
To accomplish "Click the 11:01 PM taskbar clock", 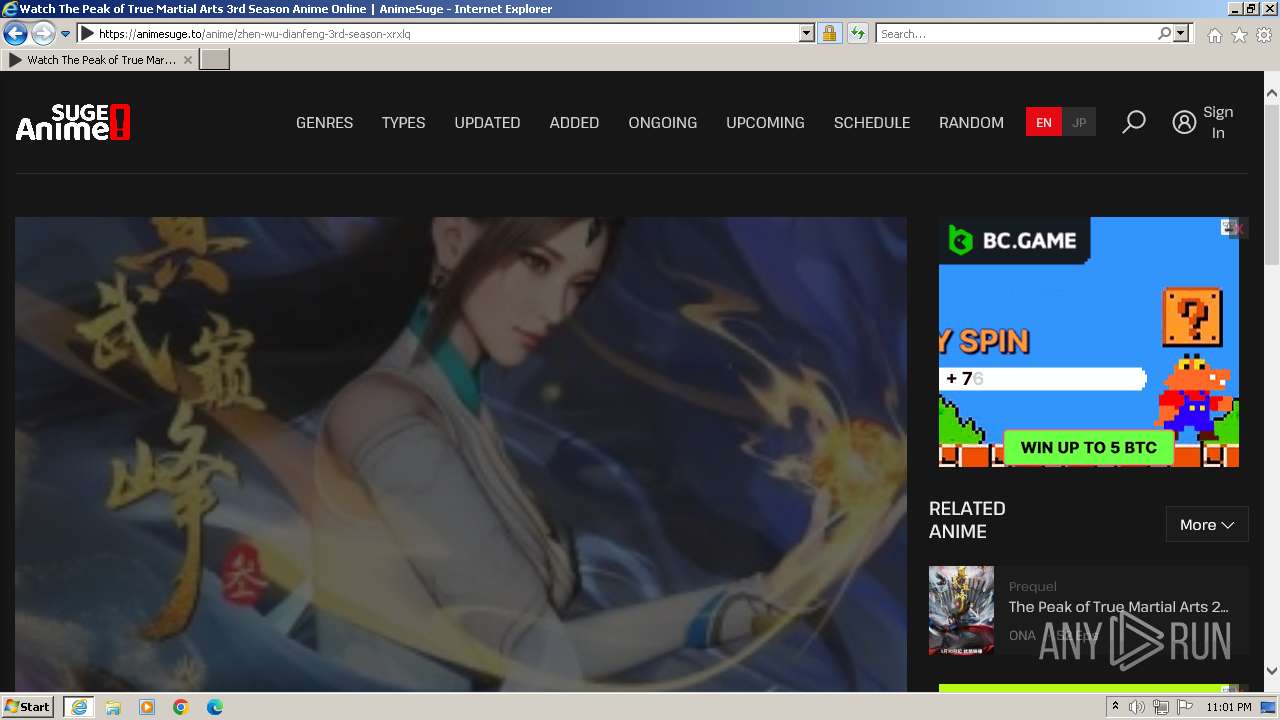I will coord(1229,707).
